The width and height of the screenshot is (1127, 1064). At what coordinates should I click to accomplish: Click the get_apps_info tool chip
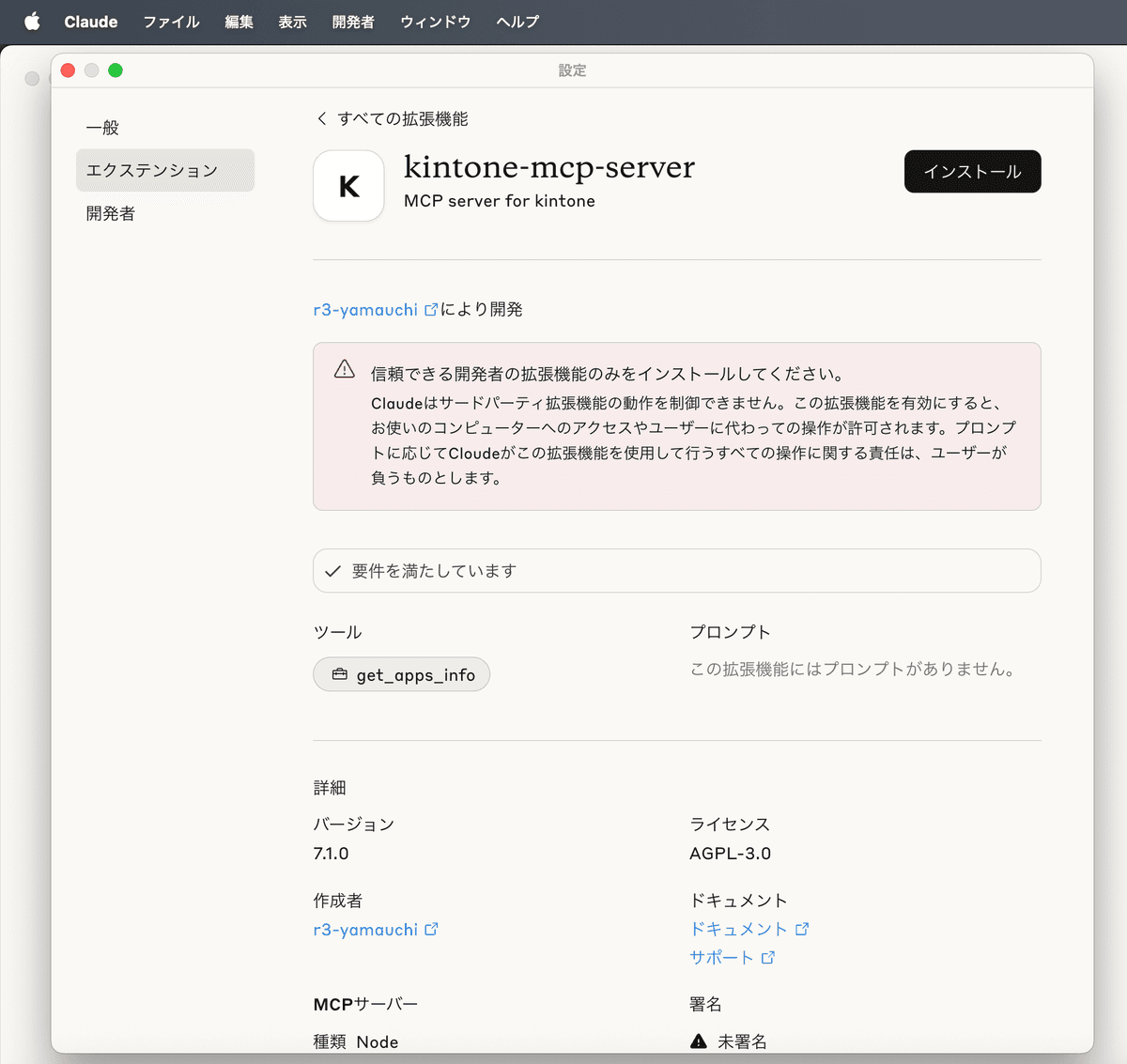[402, 674]
